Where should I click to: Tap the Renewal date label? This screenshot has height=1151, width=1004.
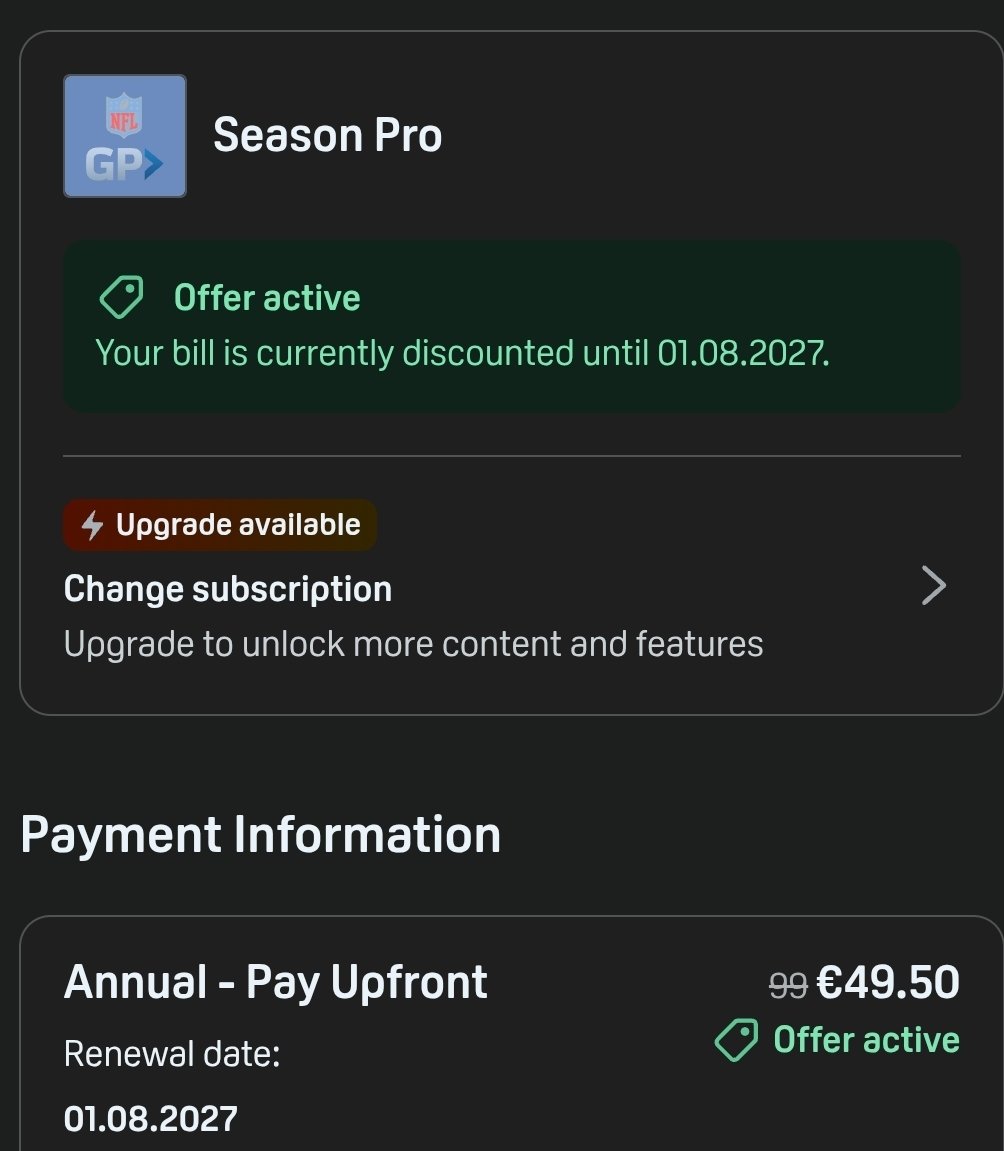tap(172, 1054)
